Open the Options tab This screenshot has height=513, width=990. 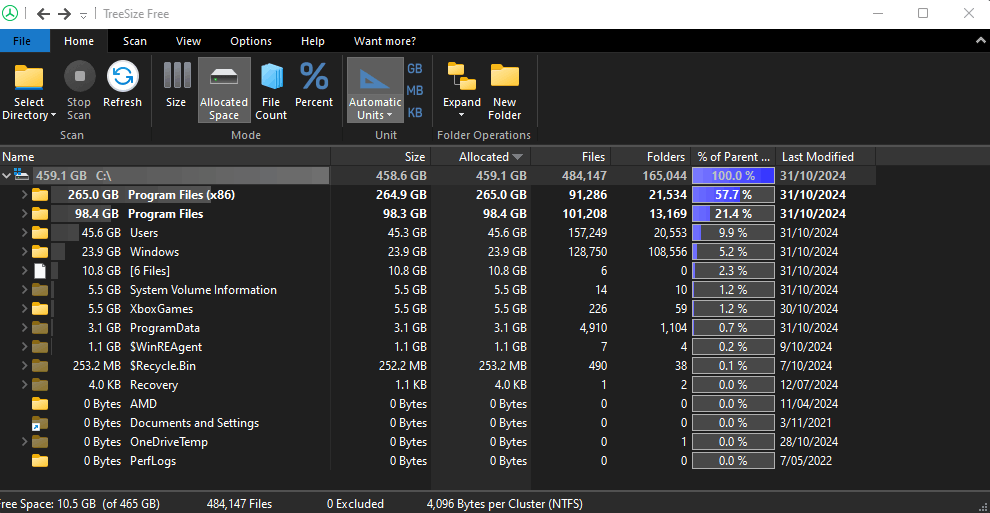click(x=251, y=41)
